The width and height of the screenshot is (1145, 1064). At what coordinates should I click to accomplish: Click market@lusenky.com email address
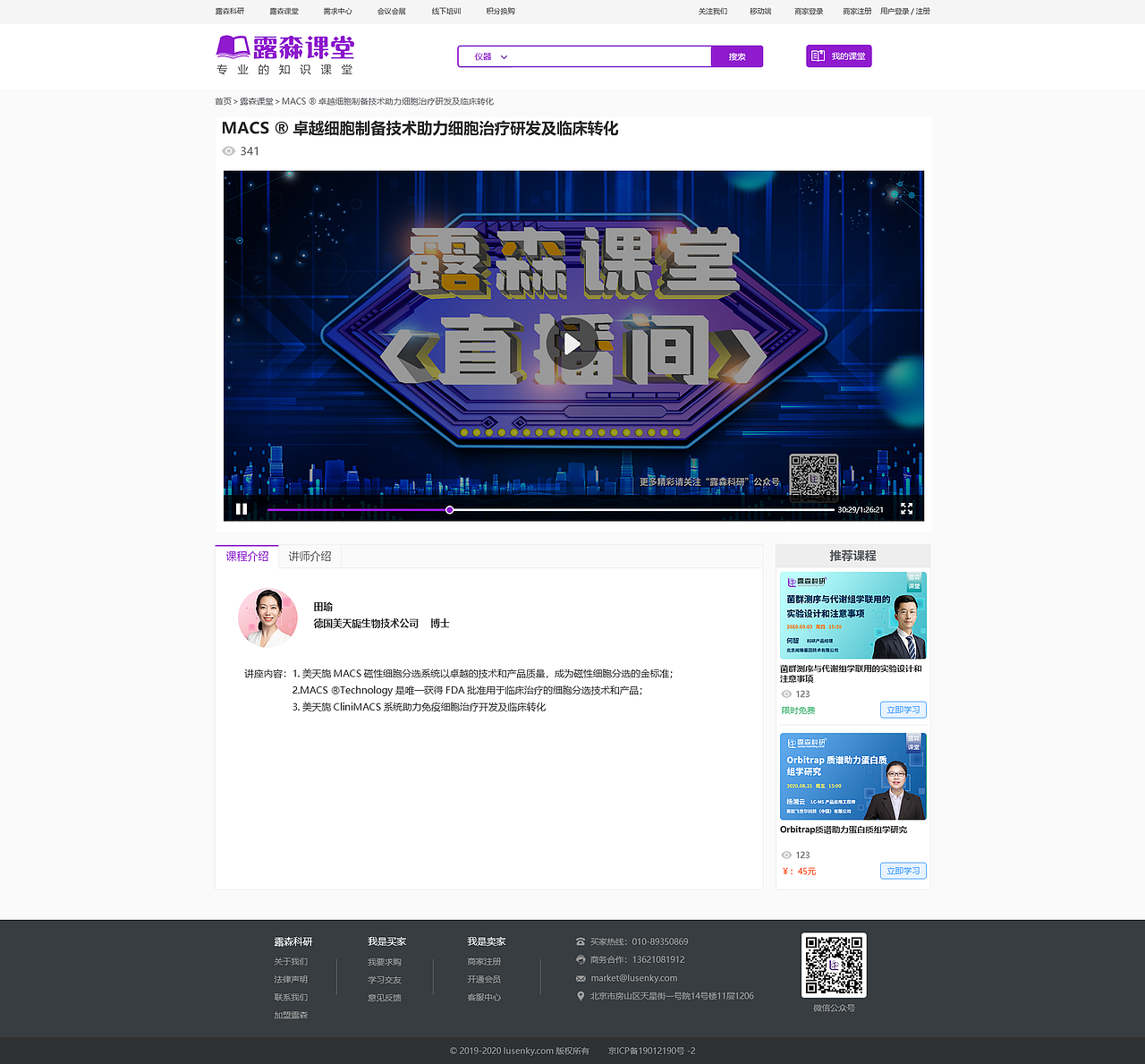(x=634, y=978)
